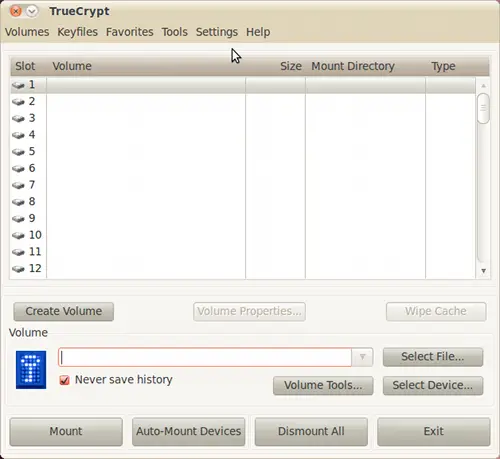Open the Settings menu
The height and width of the screenshot is (459, 500).
(x=217, y=32)
